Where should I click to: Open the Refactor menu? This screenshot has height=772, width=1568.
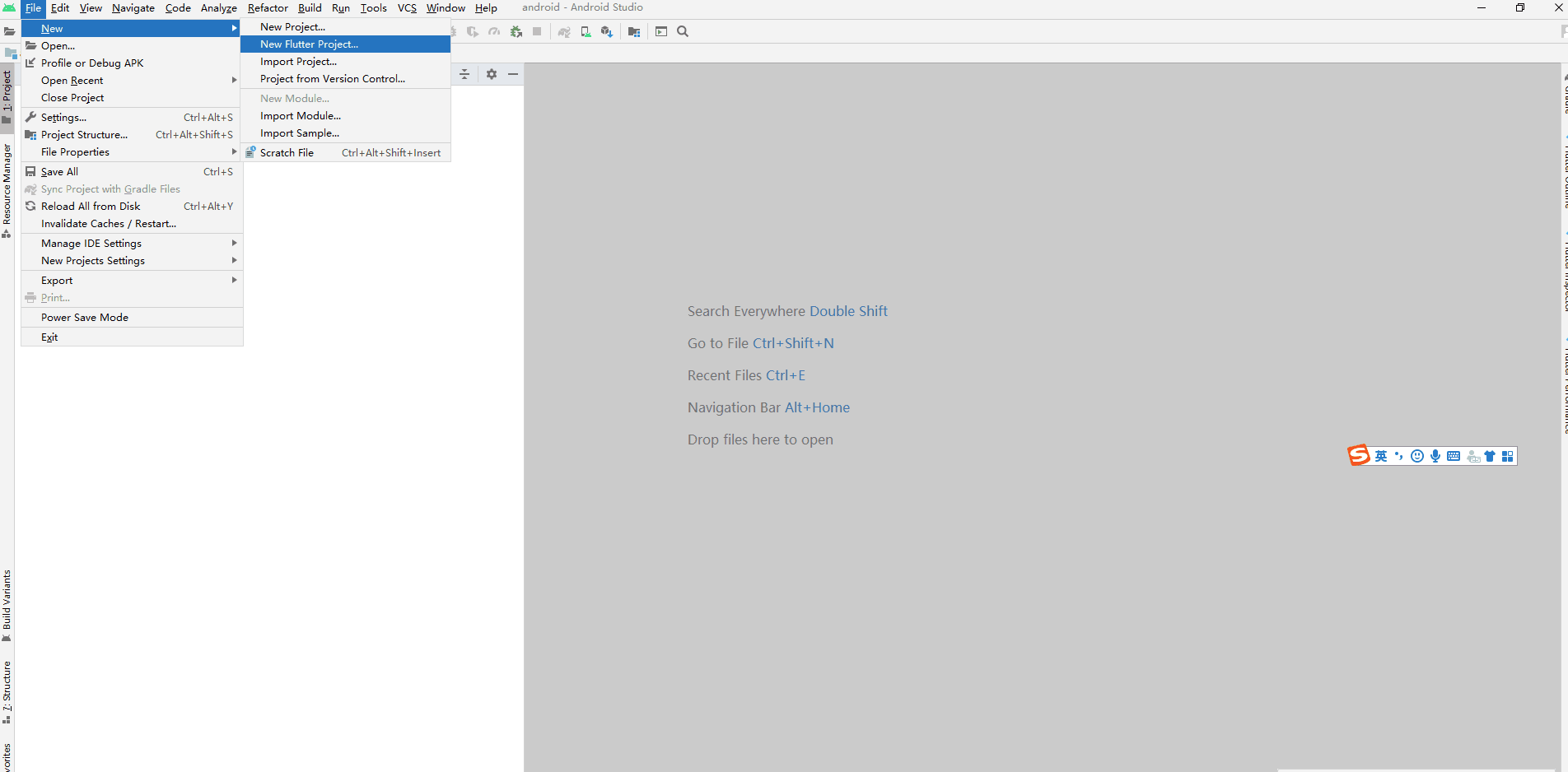[x=268, y=8]
